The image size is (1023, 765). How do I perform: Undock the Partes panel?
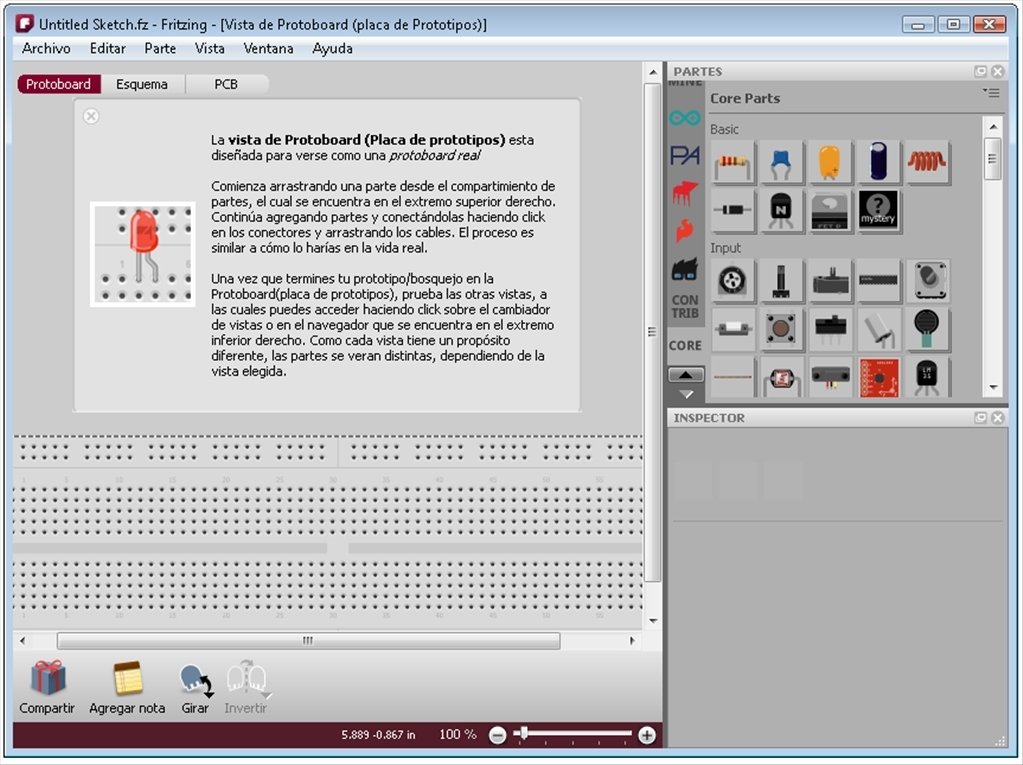click(981, 71)
